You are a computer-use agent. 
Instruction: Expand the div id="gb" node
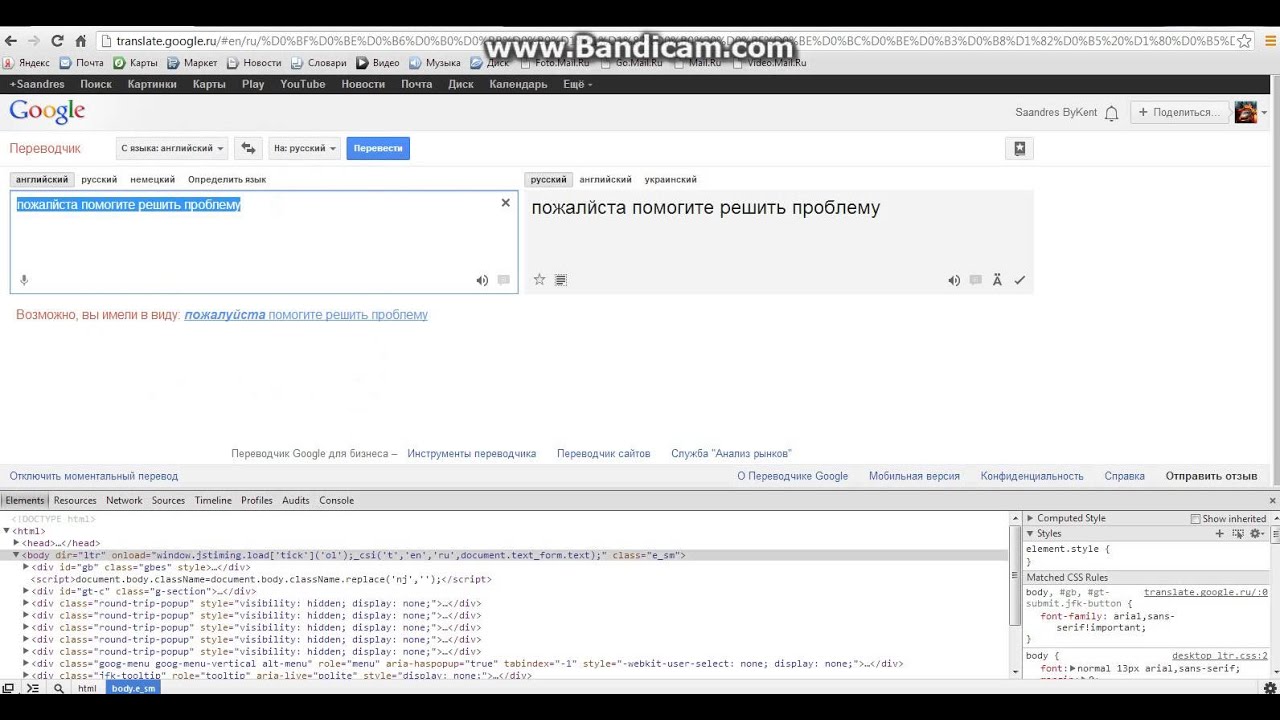(26, 567)
